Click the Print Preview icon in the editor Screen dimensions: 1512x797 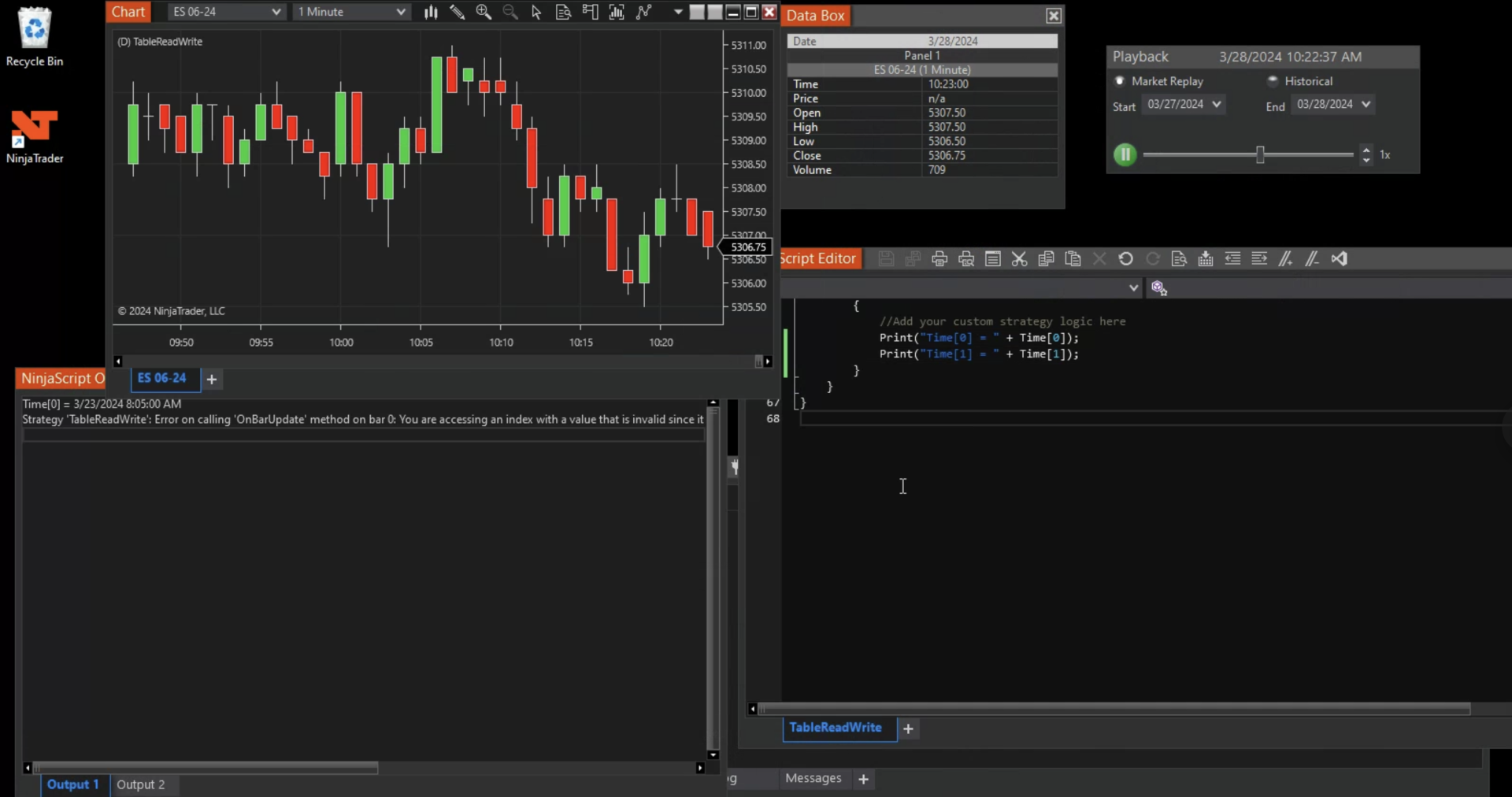coord(966,259)
